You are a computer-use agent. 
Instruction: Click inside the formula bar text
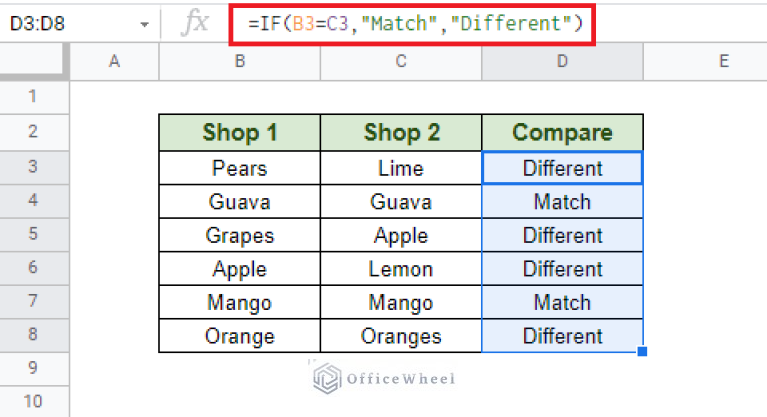pyautogui.click(x=415, y=23)
